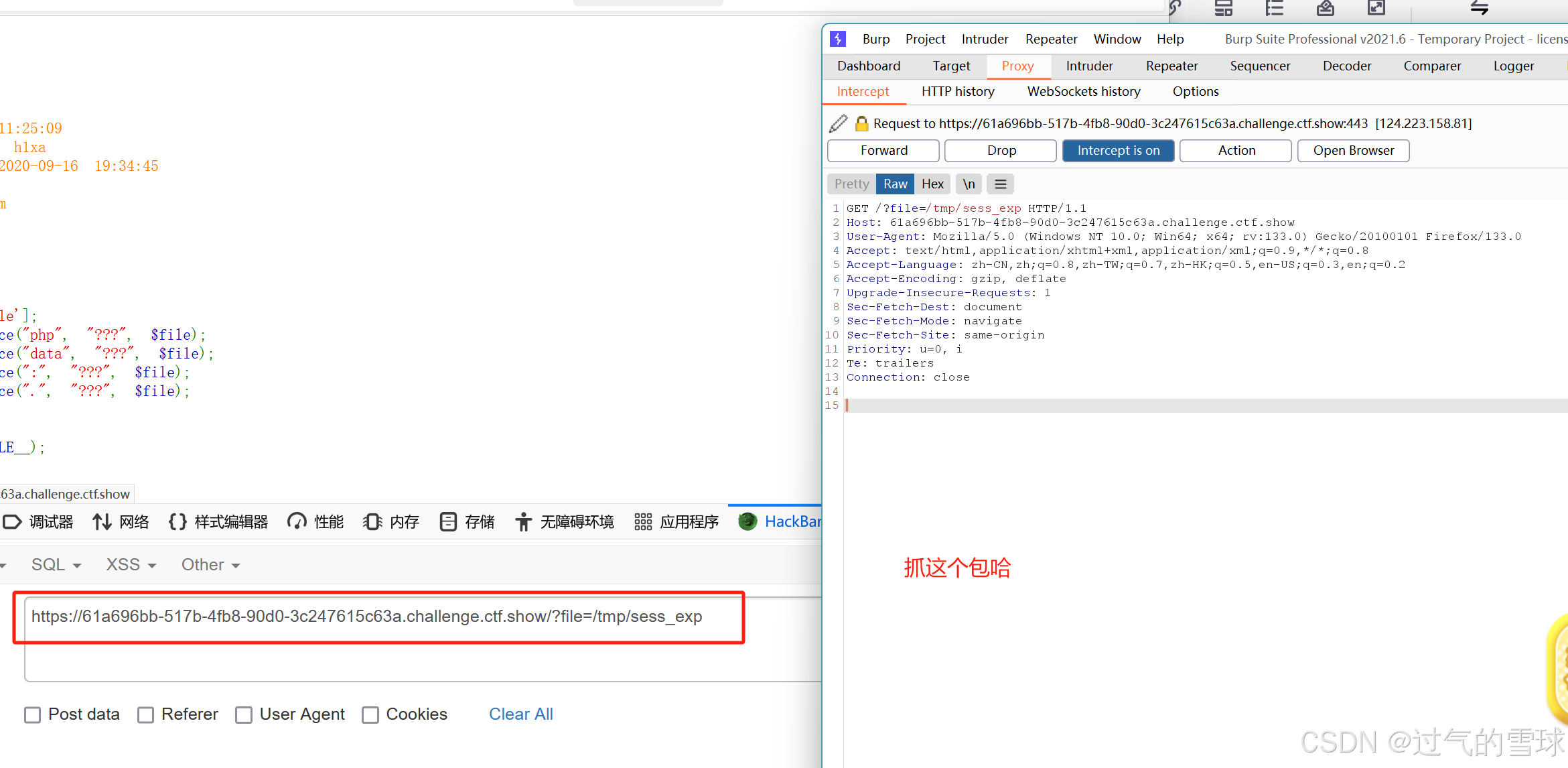The image size is (1568, 768).
Task: Check the Cookies option in HackBar
Action: click(370, 714)
